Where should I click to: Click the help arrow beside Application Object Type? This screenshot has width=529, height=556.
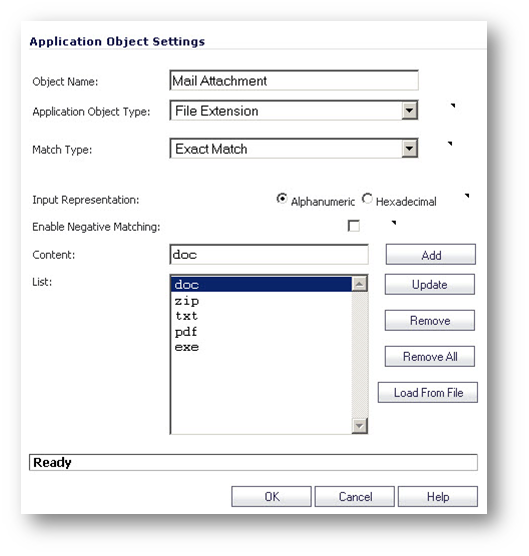coord(453,105)
